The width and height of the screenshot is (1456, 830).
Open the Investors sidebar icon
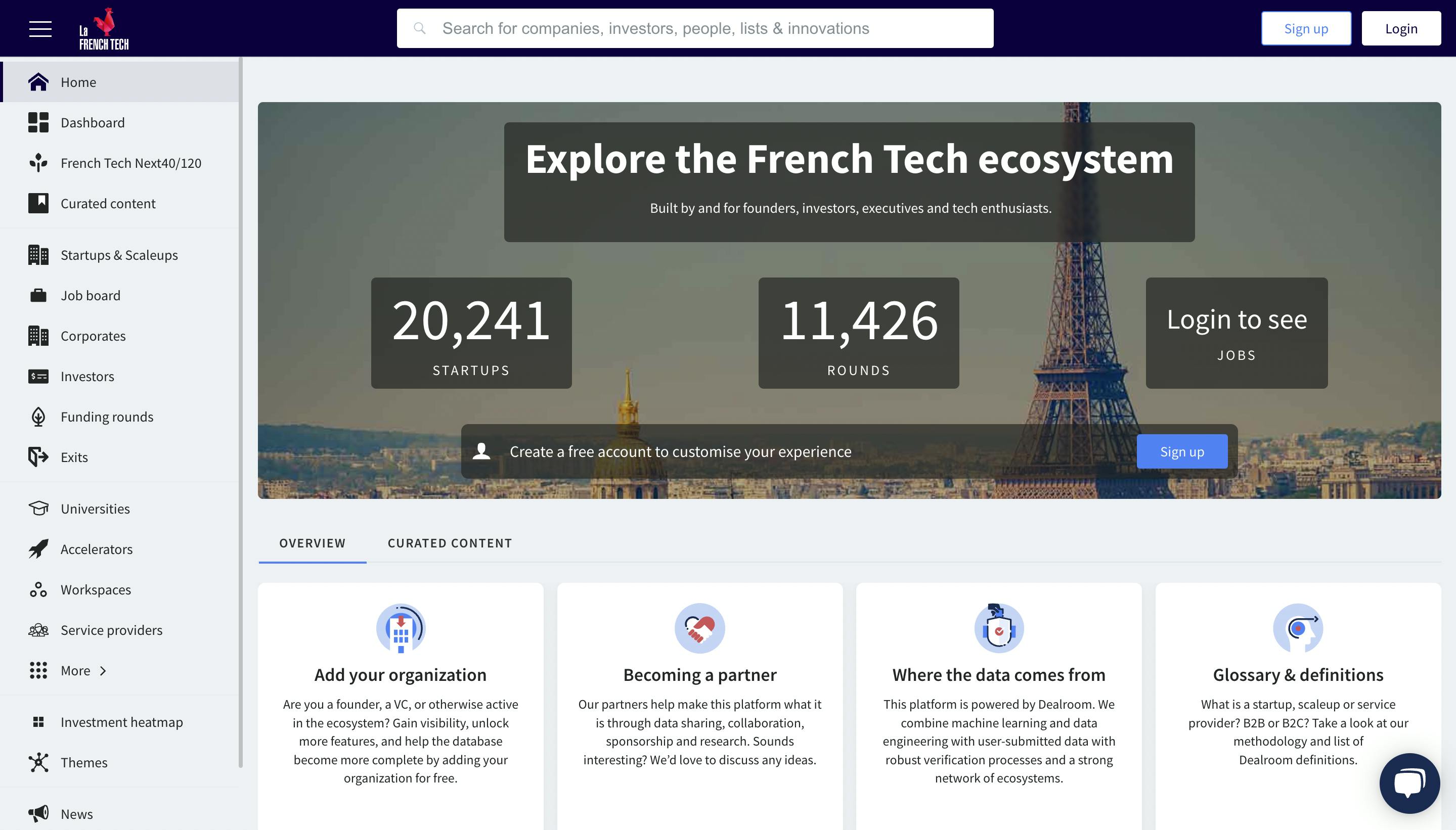37,376
